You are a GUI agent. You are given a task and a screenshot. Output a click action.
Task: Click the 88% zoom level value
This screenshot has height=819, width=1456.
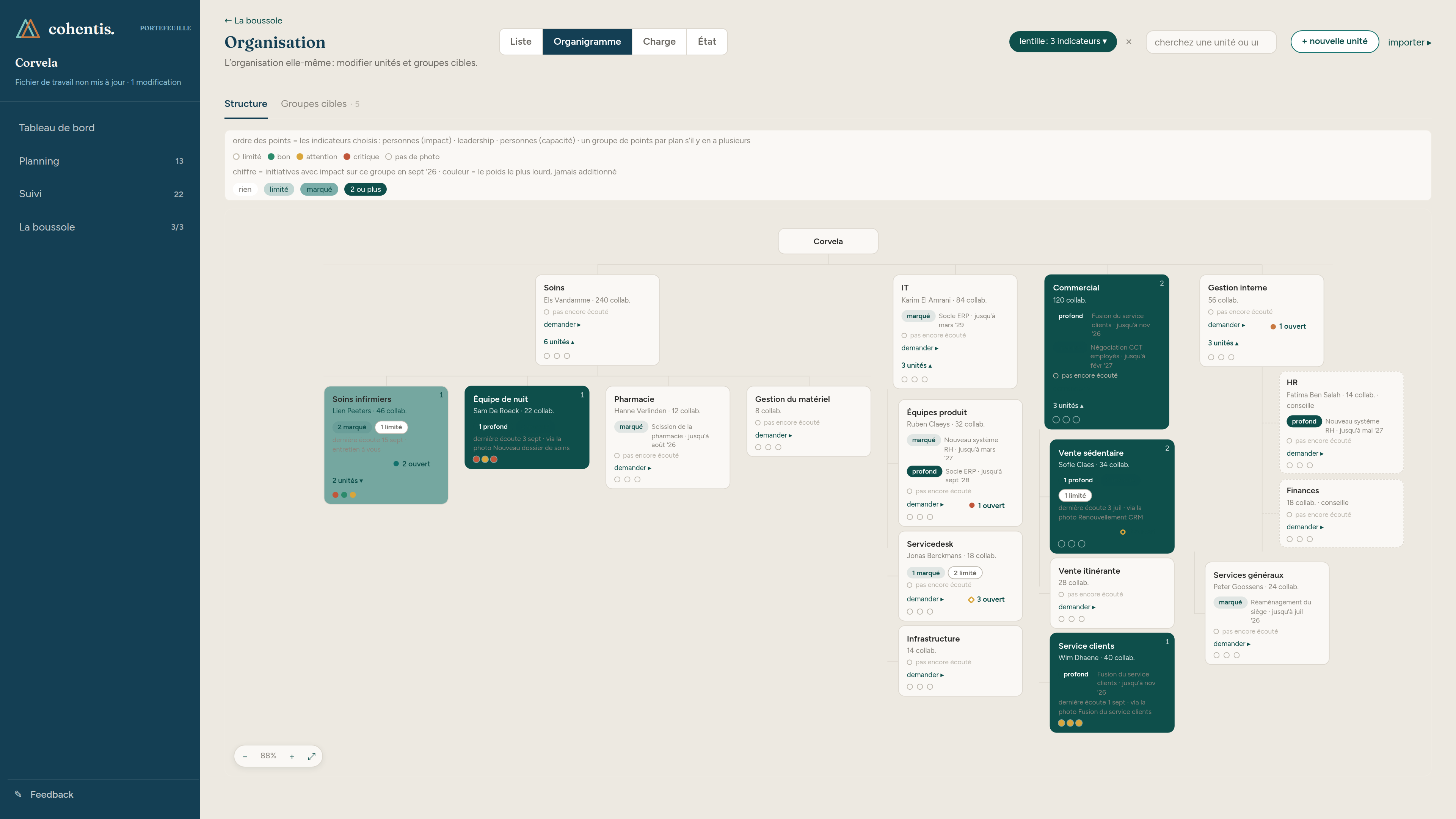(268, 756)
